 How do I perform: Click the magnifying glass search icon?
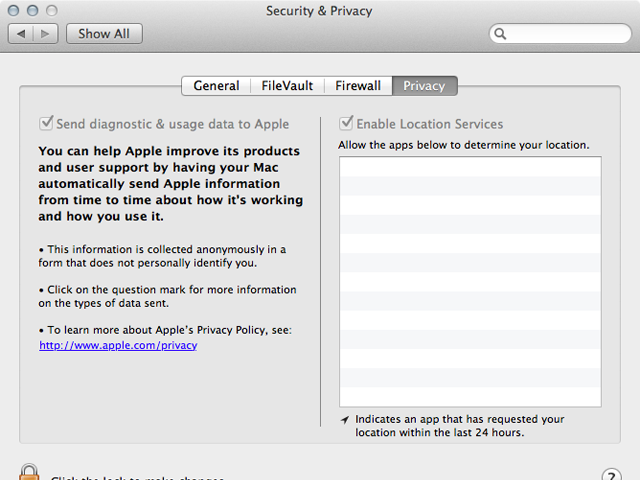tap(500, 33)
